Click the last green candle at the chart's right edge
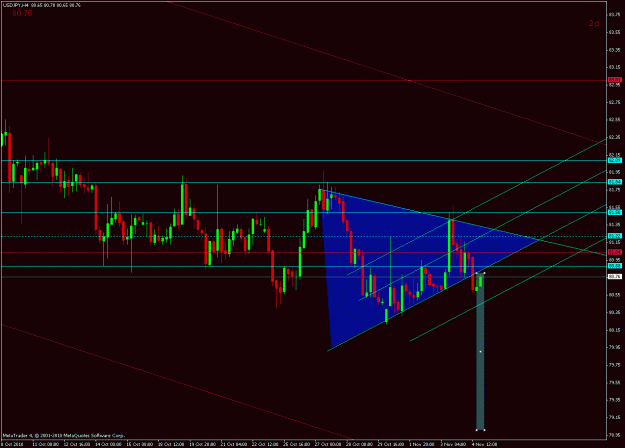This screenshot has height=448, width=625. pyautogui.click(x=481, y=280)
